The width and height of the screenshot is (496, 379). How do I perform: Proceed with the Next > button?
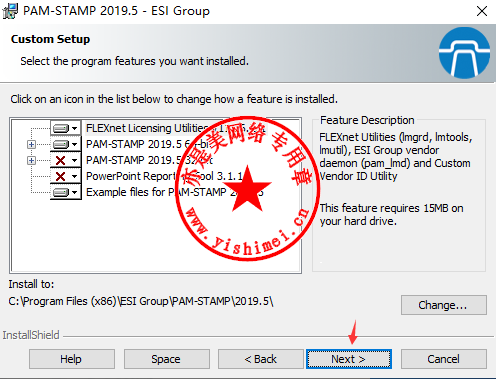(349, 359)
